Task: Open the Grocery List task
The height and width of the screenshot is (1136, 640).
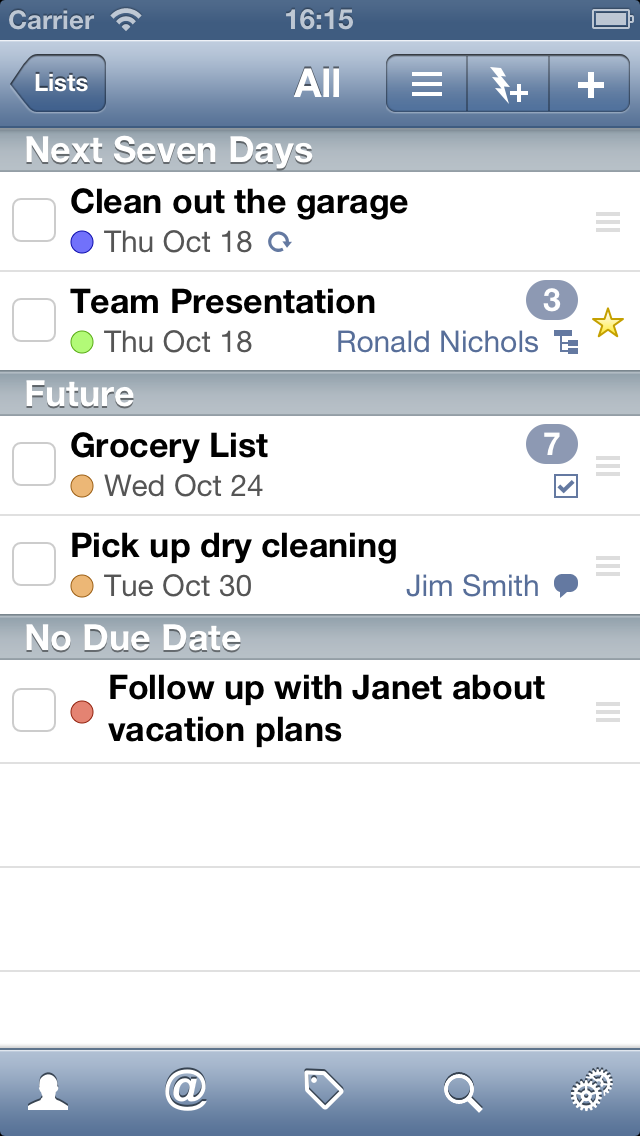Action: (170, 446)
